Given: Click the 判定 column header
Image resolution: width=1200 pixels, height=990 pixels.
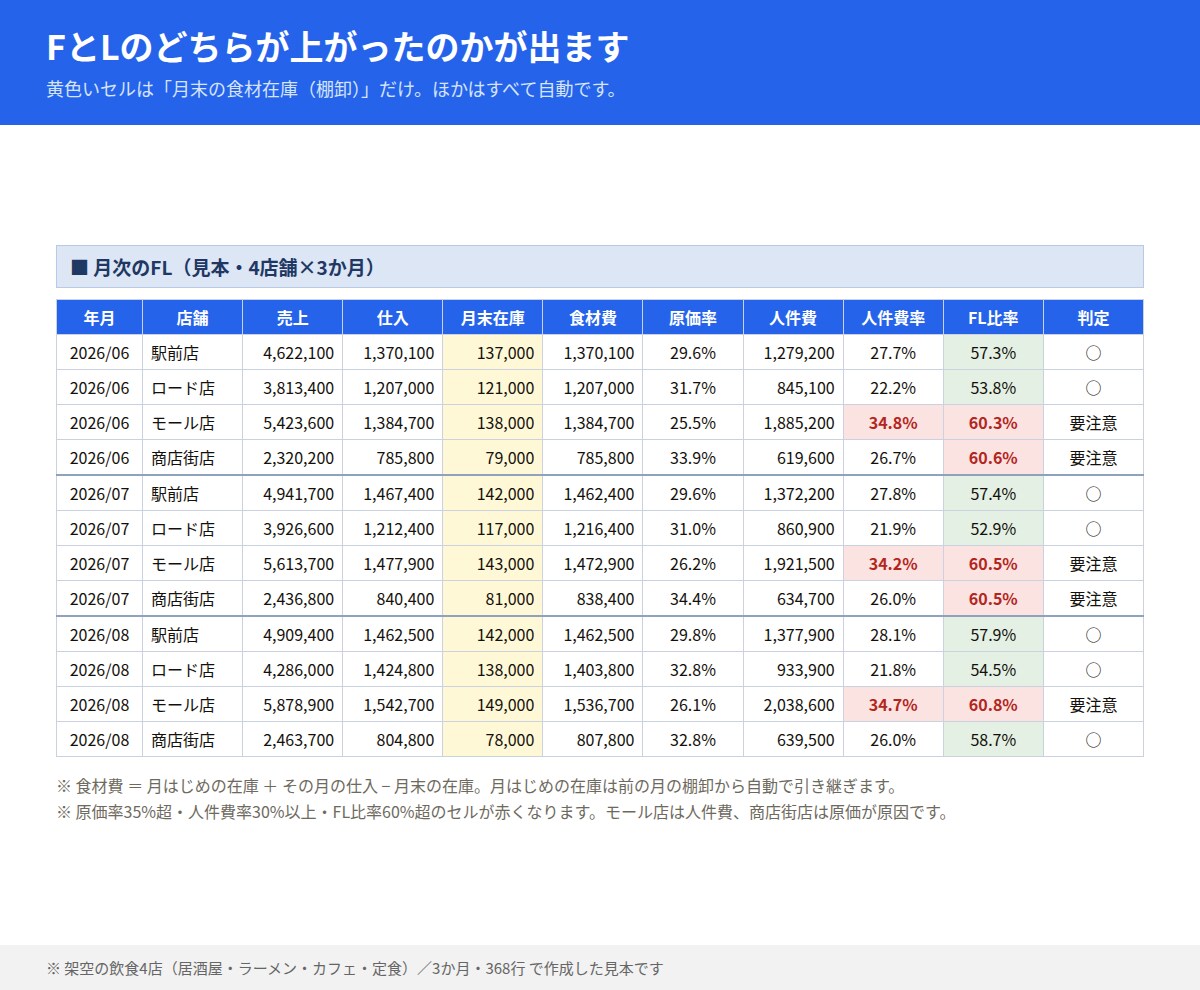Looking at the screenshot, I should (x=1093, y=318).
